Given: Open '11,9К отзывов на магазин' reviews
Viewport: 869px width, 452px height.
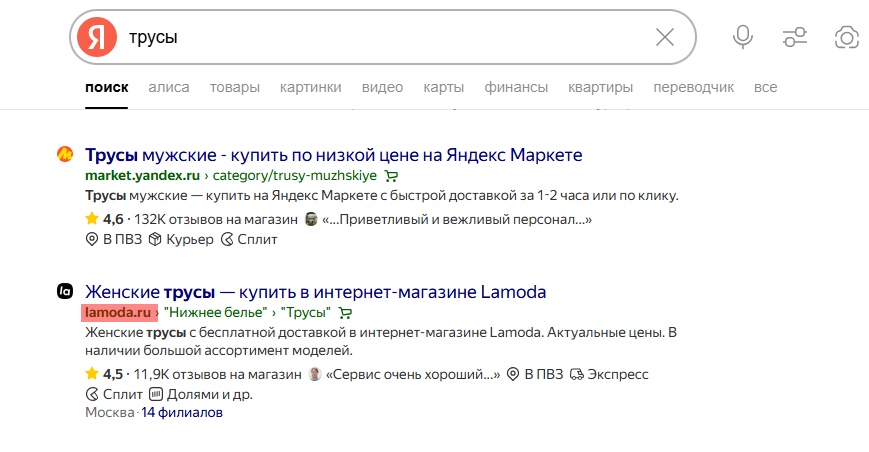Looking at the screenshot, I should click(x=217, y=374).
